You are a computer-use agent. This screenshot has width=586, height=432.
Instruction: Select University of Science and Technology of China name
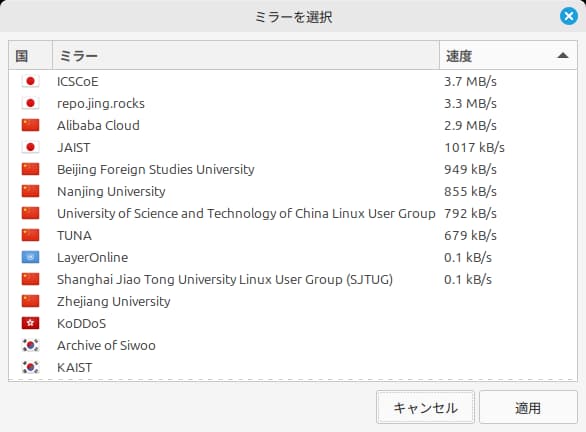pyautogui.click(x=246, y=214)
